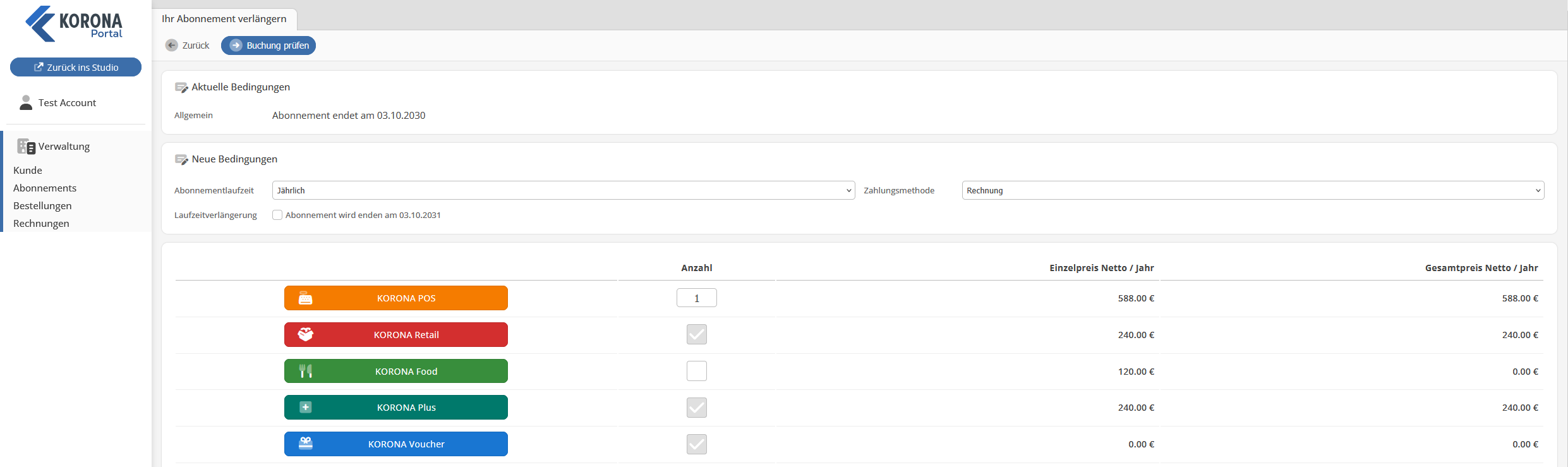1568x467 pixels.
Task: Click the KORONA Portal logo
Action: click(x=74, y=24)
